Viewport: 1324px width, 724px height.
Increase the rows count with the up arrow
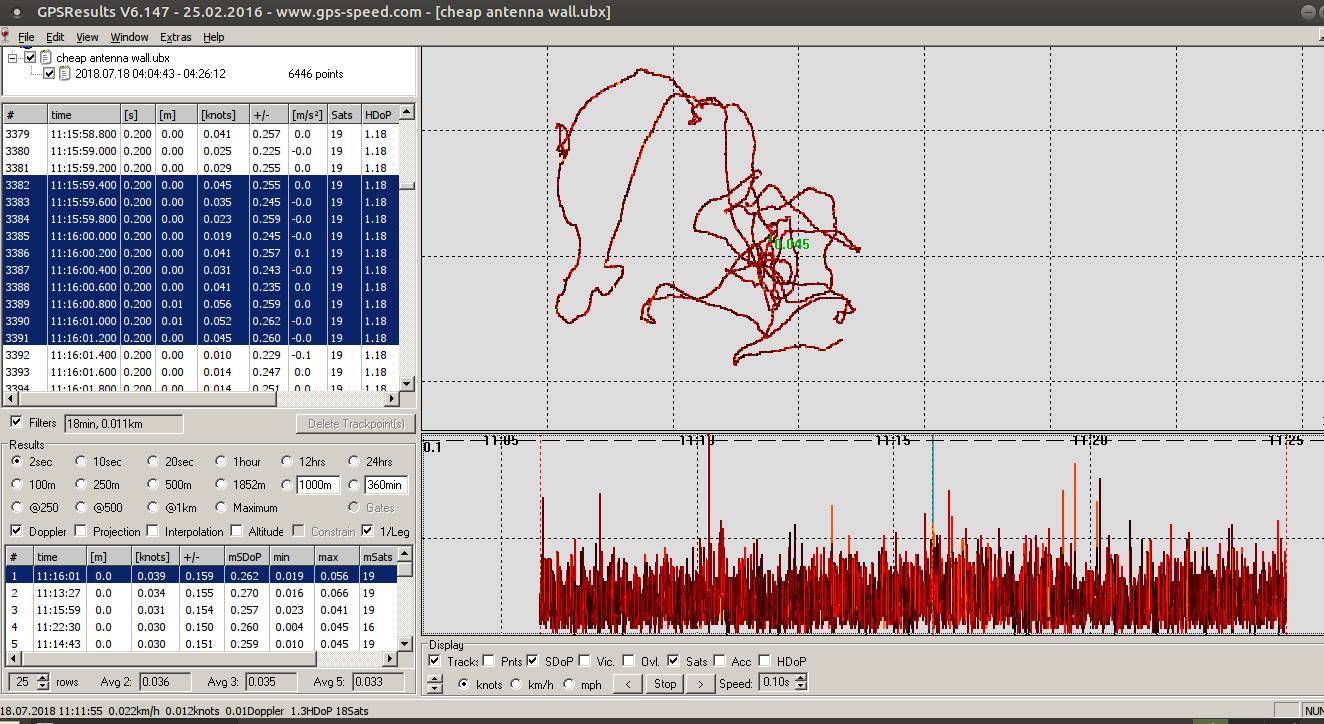coord(42,677)
